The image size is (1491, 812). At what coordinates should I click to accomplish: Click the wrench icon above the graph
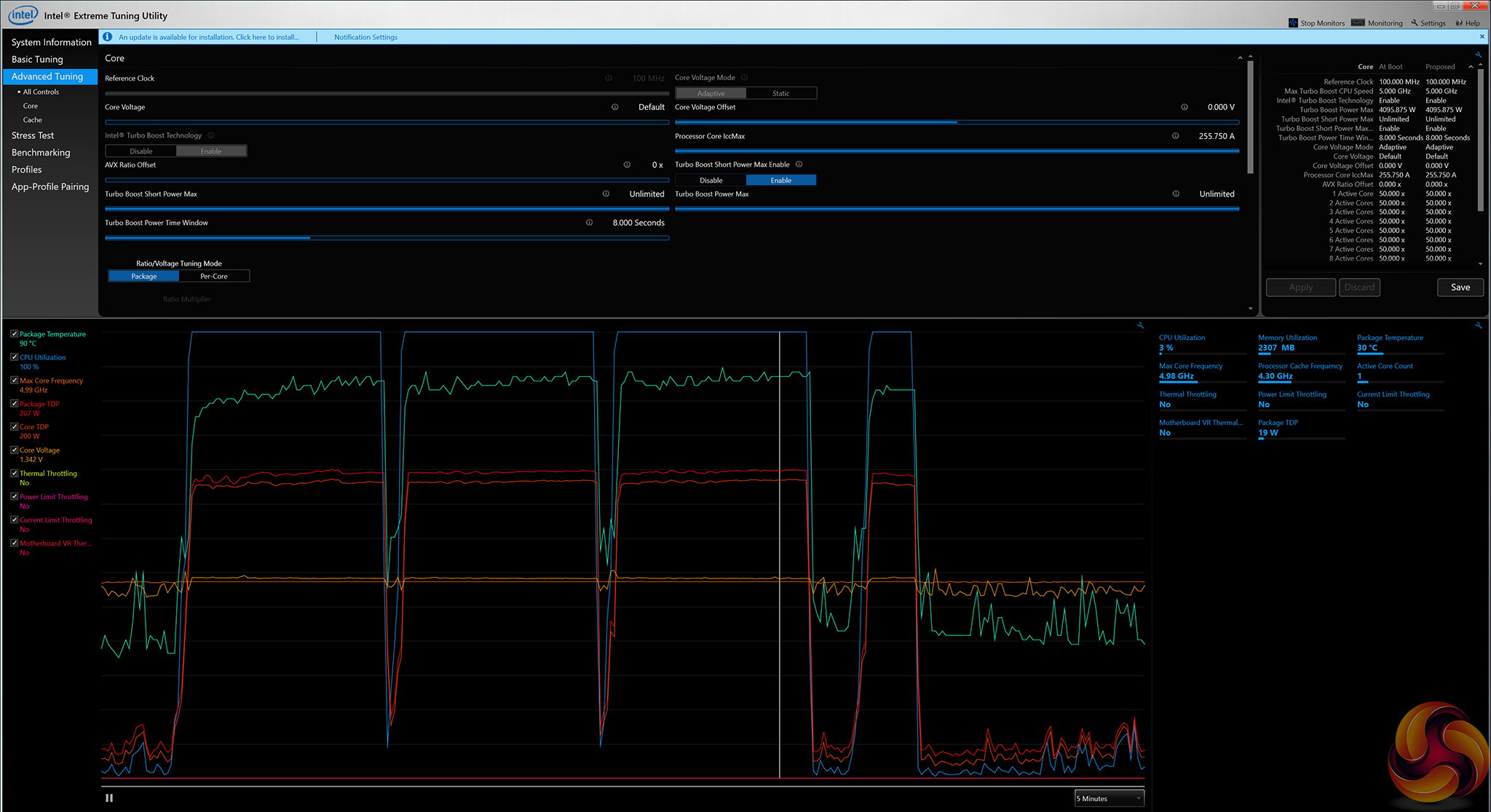(x=1140, y=326)
